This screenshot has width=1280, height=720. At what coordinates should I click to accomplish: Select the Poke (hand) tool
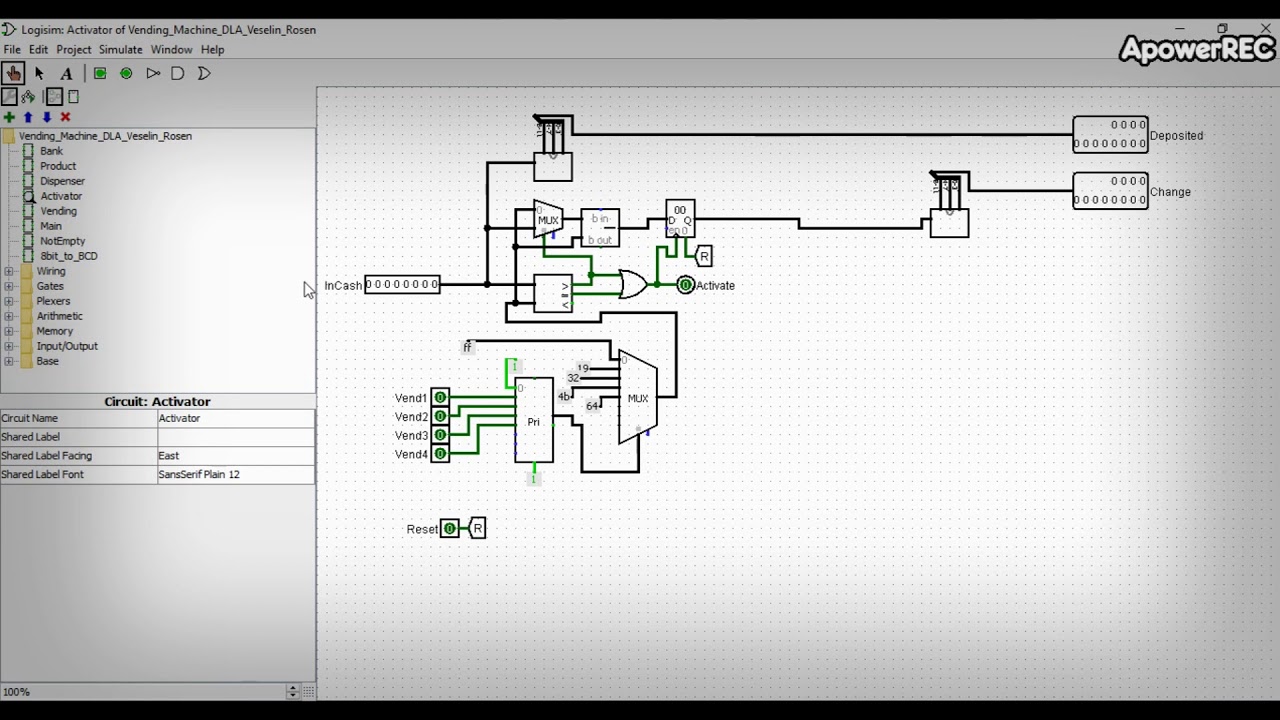coord(13,73)
